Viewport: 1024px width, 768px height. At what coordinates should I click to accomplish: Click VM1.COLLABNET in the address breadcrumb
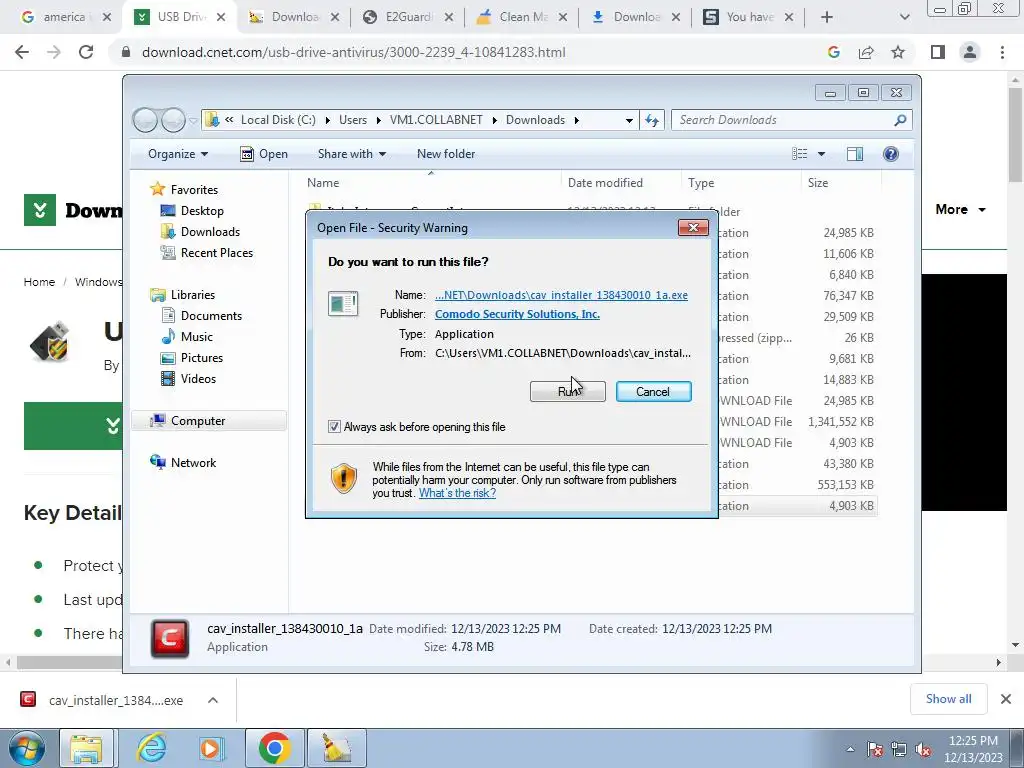[436, 120]
